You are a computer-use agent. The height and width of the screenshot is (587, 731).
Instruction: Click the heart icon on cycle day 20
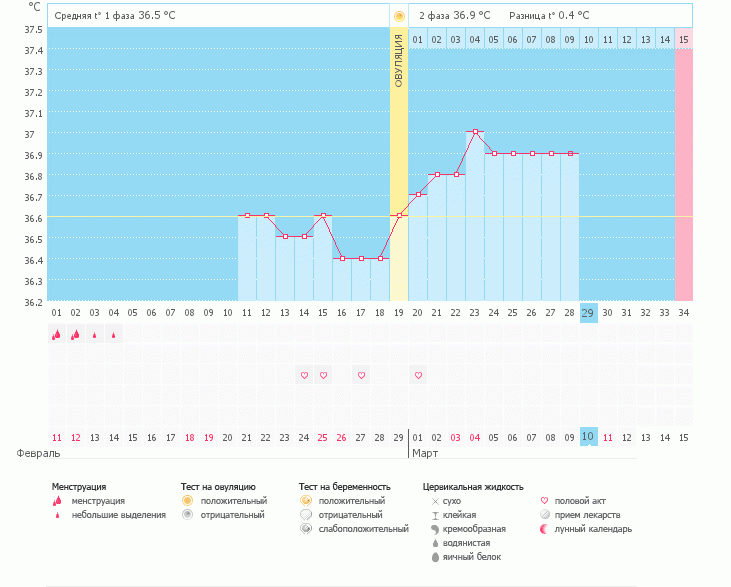pos(419,375)
